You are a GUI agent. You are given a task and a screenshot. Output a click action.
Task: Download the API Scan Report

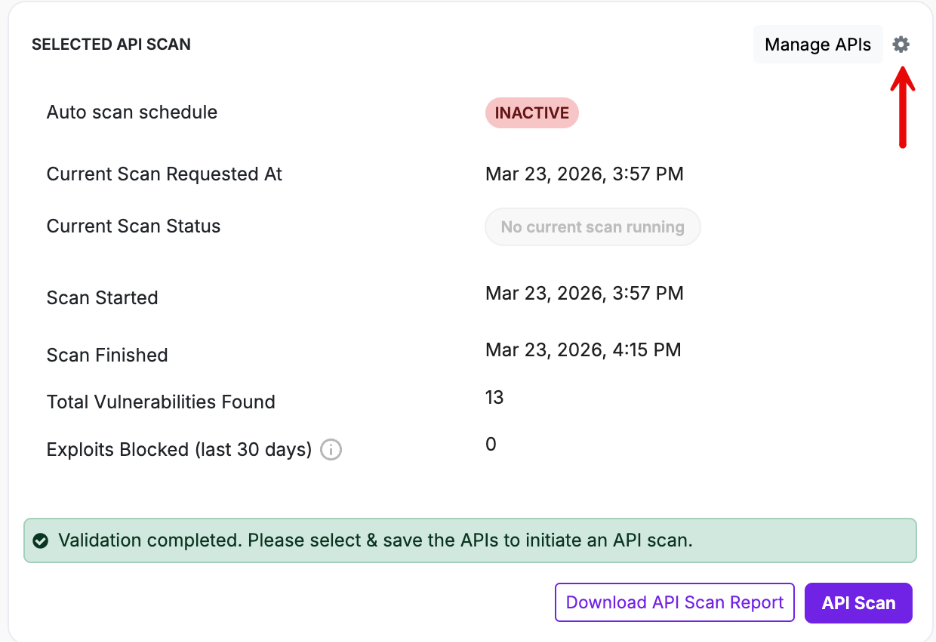pyautogui.click(x=674, y=602)
